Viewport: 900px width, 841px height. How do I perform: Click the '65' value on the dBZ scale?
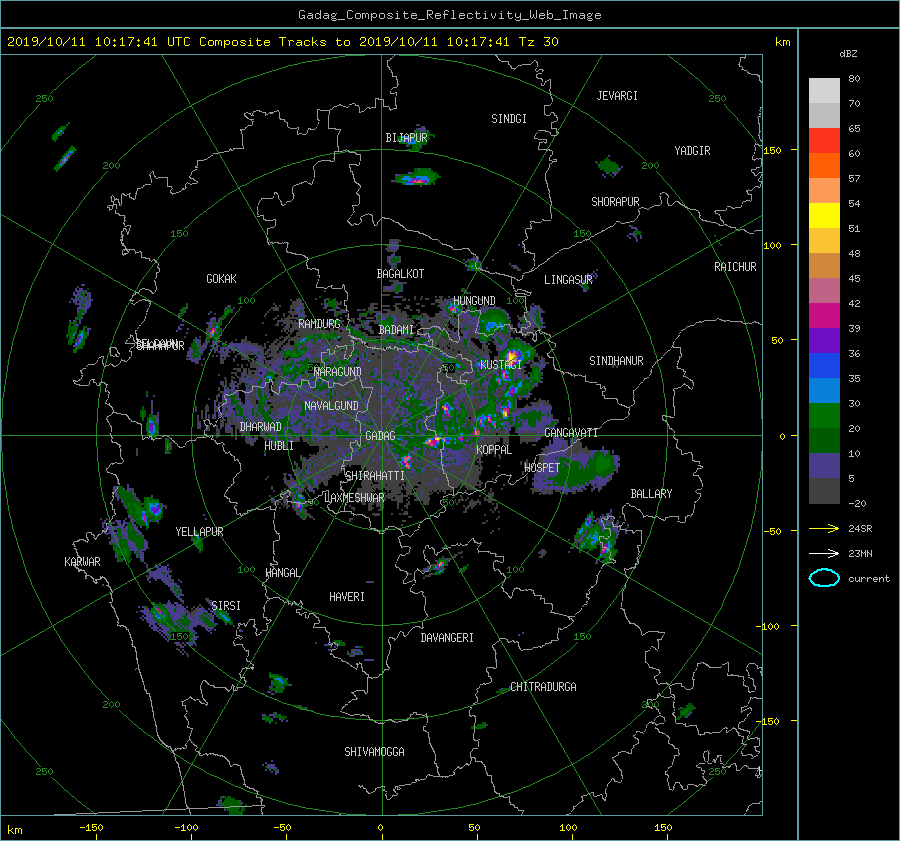[854, 129]
